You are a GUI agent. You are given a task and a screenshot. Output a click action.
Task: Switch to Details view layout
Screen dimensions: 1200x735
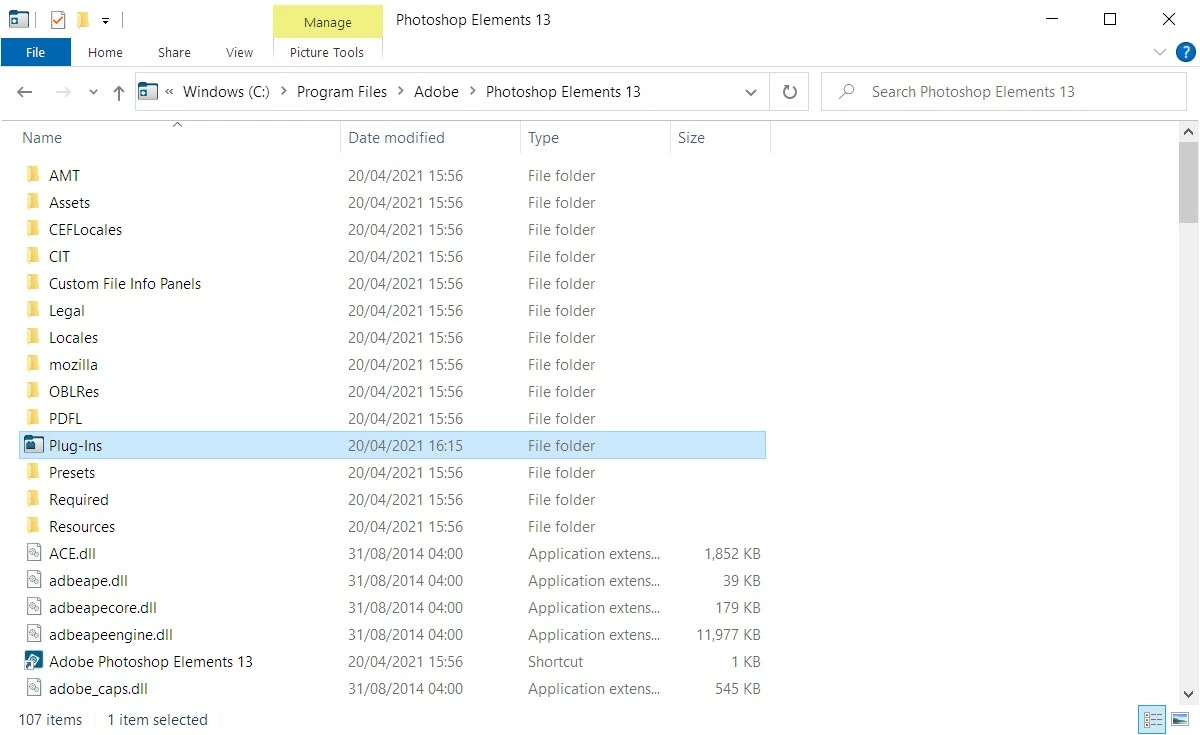click(1153, 719)
